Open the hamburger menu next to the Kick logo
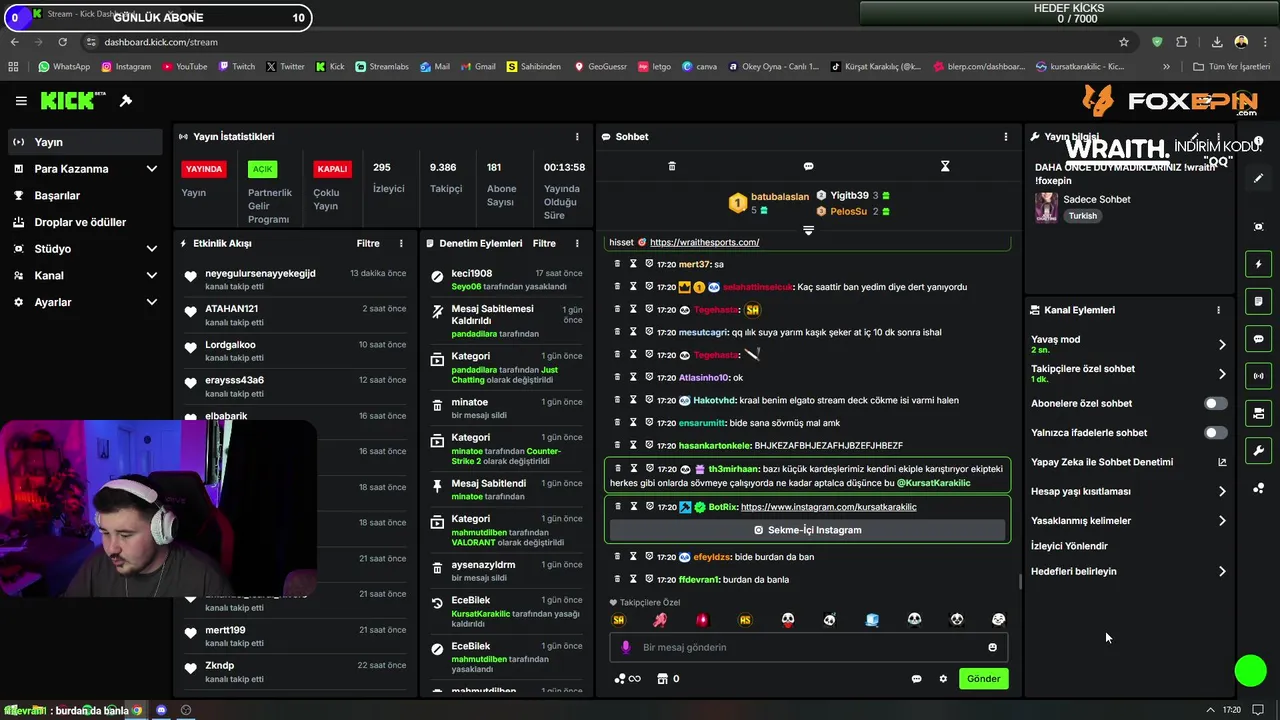The width and height of the screenshot is (1280, 720). pyautogui.click(x=21, y=101)
